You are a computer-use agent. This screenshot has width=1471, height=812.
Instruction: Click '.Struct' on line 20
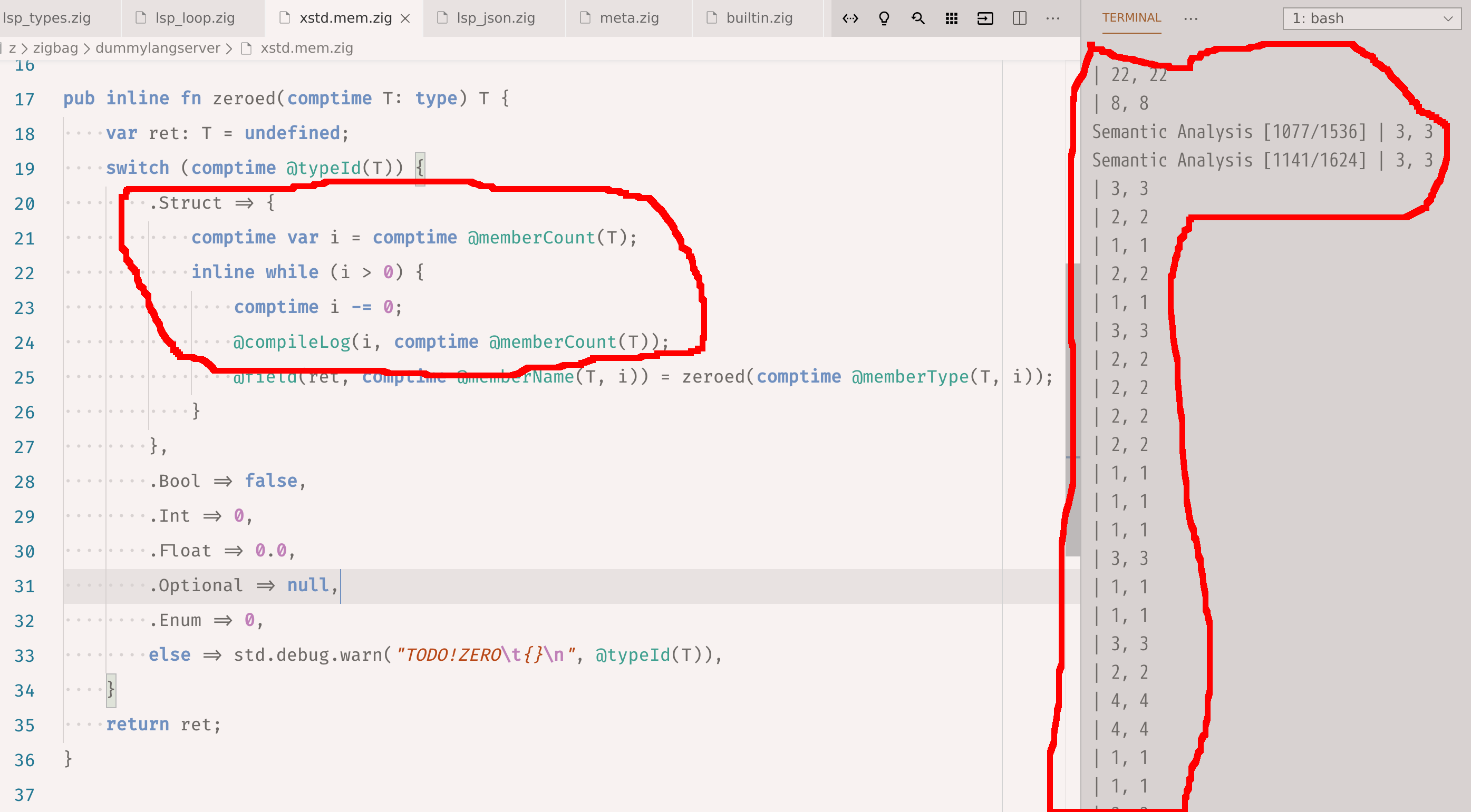point(186,202)
